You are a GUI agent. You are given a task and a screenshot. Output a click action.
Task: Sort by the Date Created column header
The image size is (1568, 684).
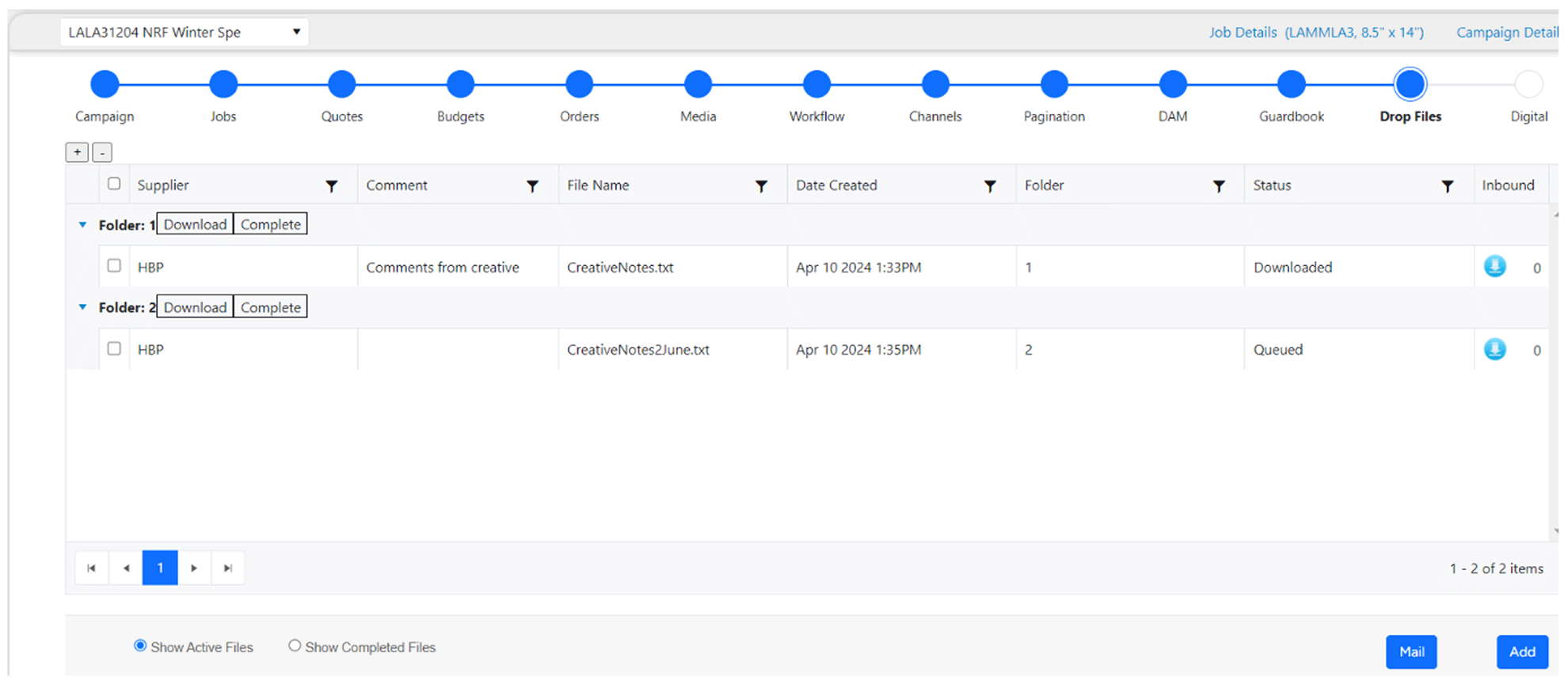(836, 185)
